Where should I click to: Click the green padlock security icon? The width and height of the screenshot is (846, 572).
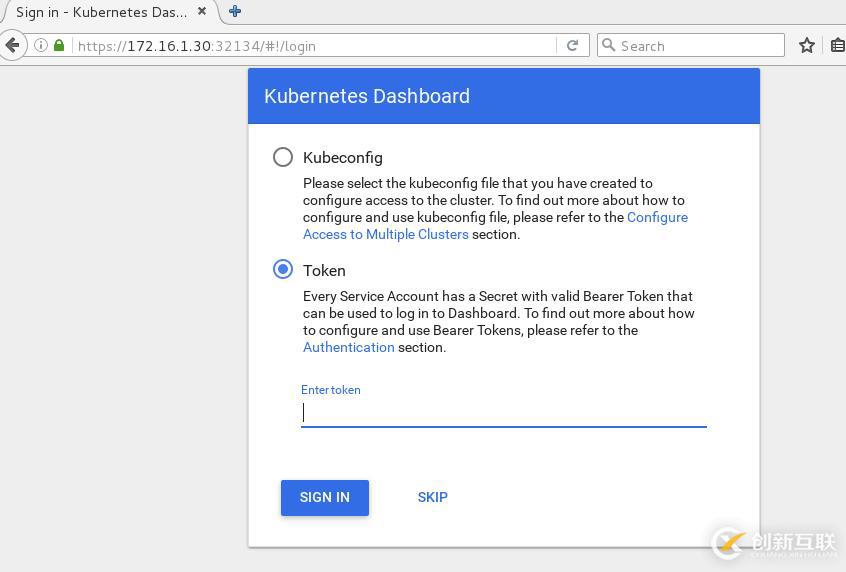tap(59, 45)
